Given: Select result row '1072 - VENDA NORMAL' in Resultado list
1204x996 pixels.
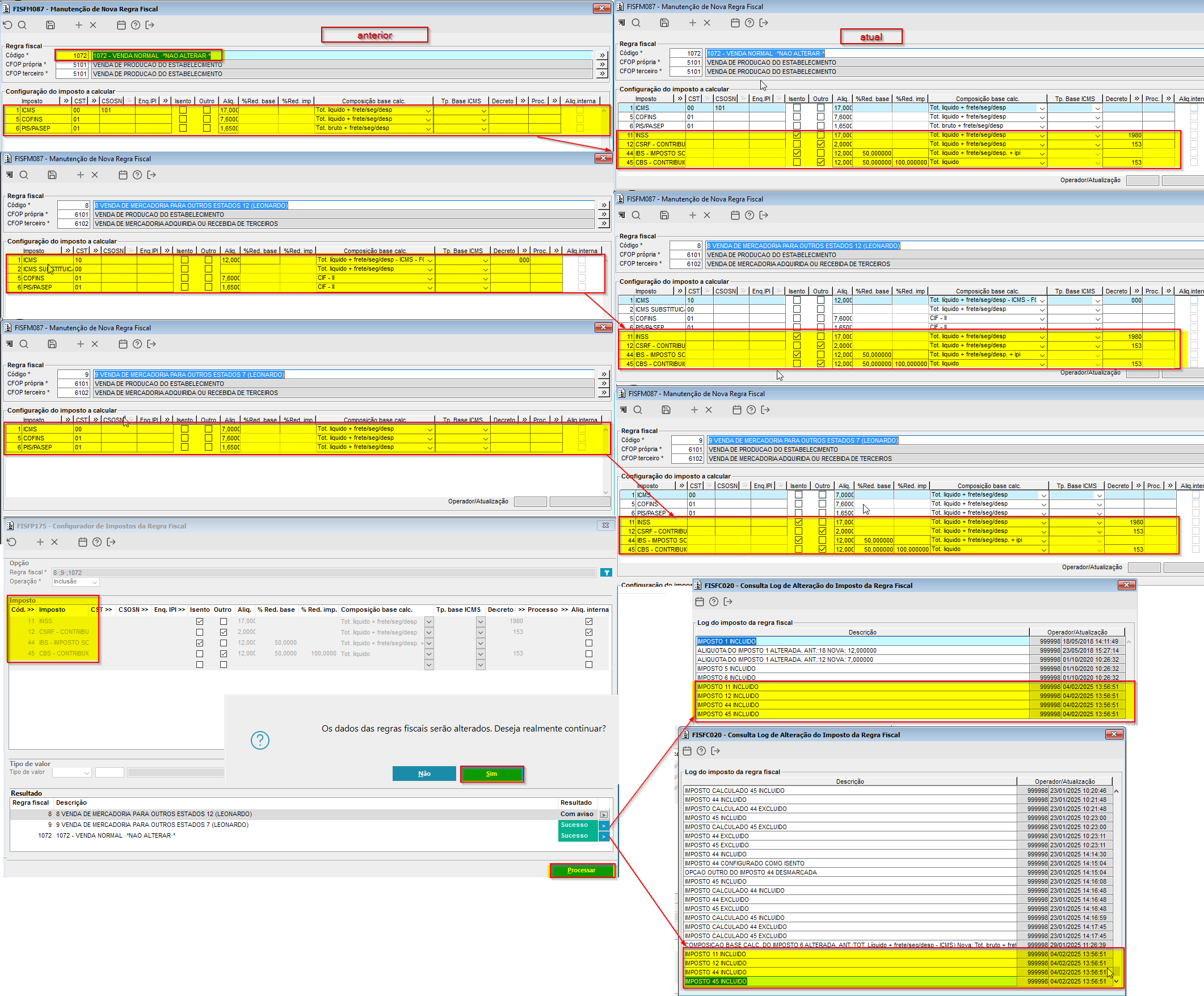Looking at the screenshot, I should tap(115, 835).
